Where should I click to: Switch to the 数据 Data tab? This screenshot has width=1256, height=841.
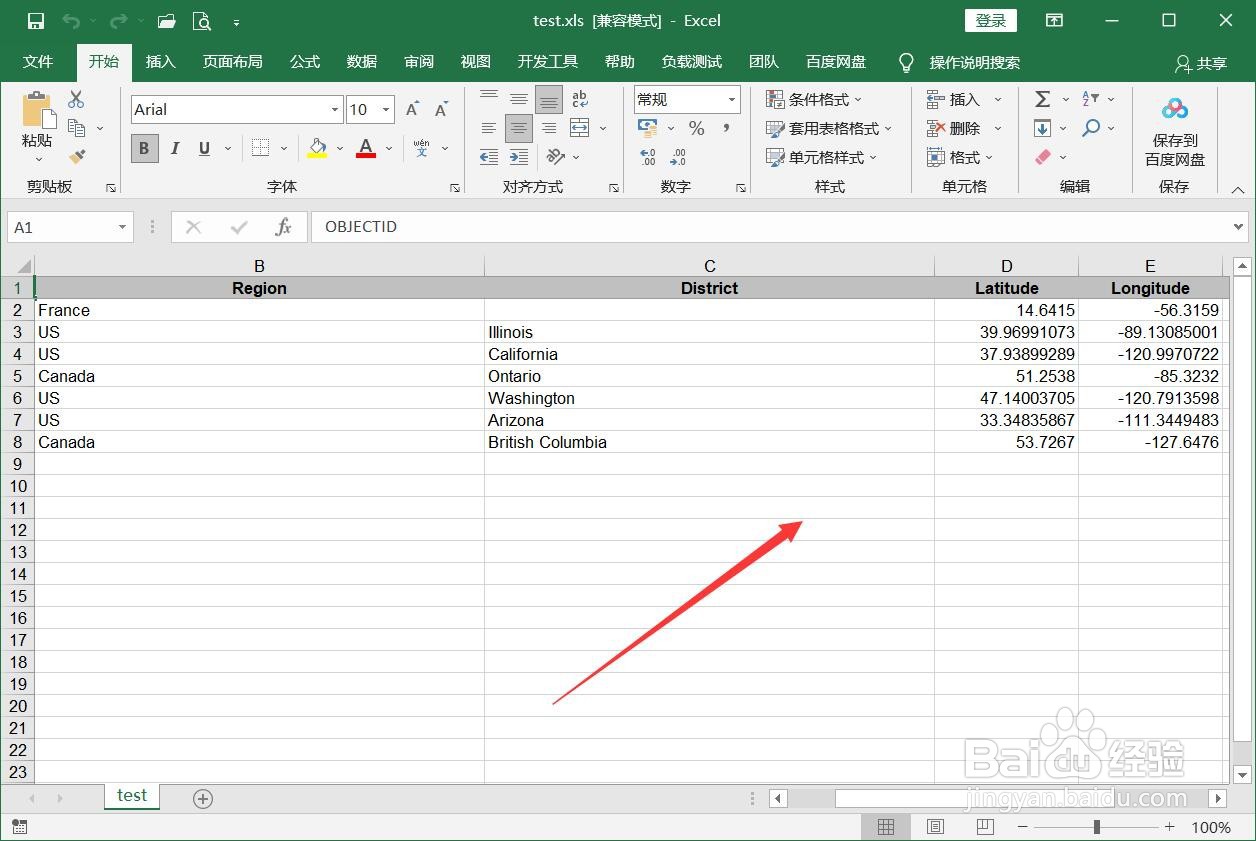click(x=362, y=62)
